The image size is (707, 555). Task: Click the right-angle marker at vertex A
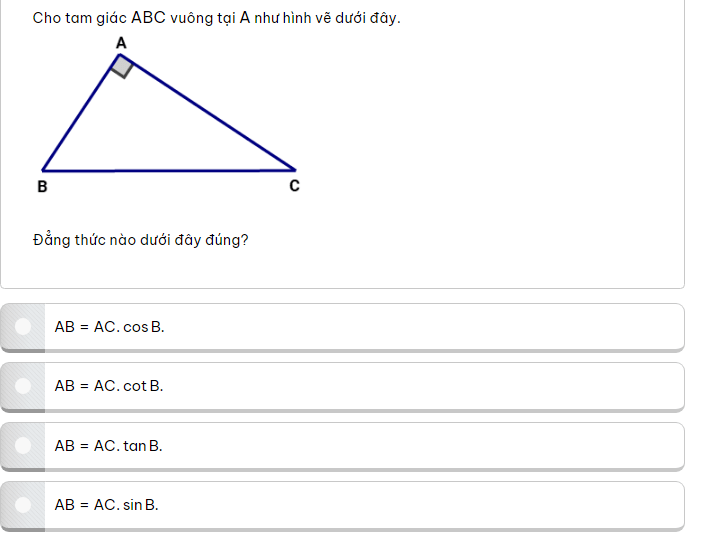tap(122, 67)
